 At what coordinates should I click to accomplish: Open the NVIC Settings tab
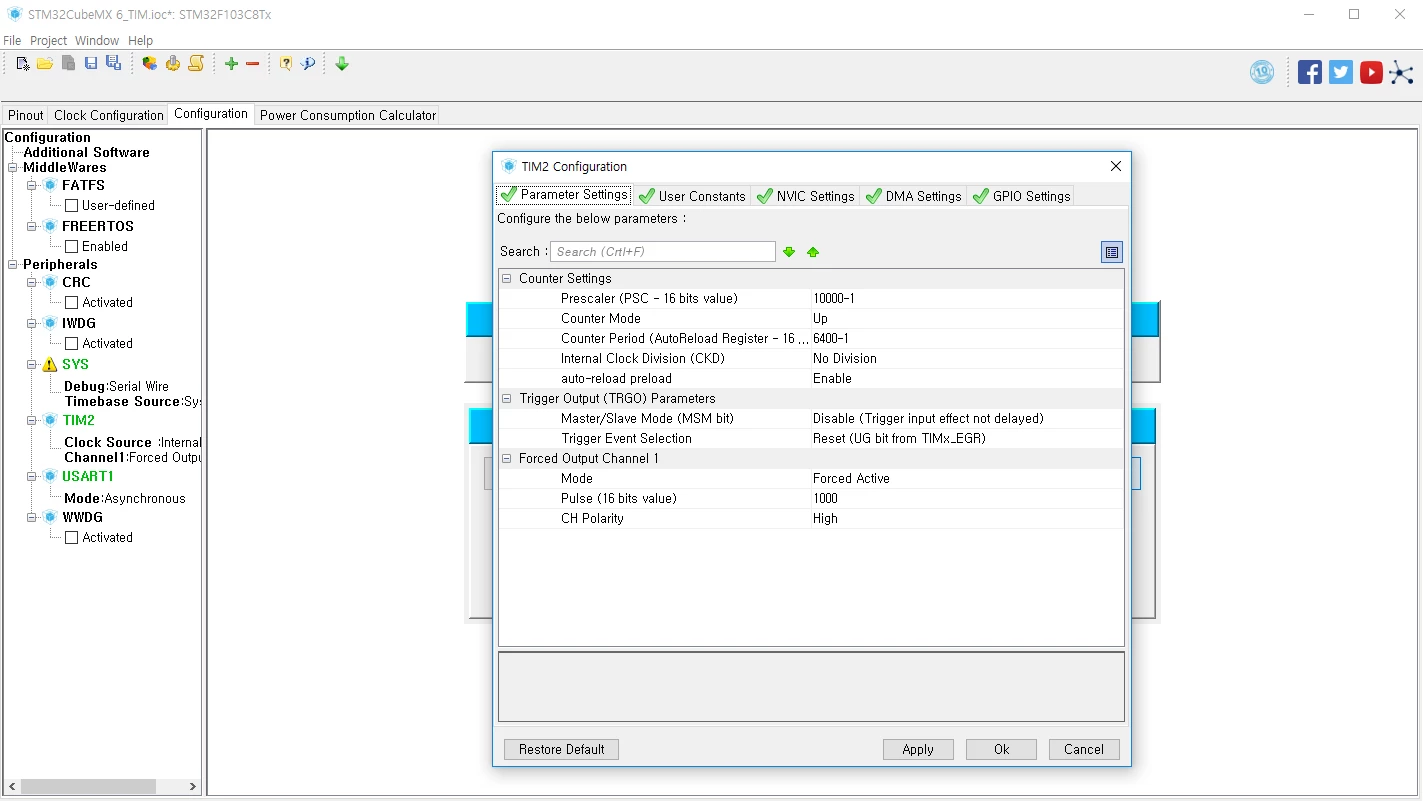[x=805, y=196]
